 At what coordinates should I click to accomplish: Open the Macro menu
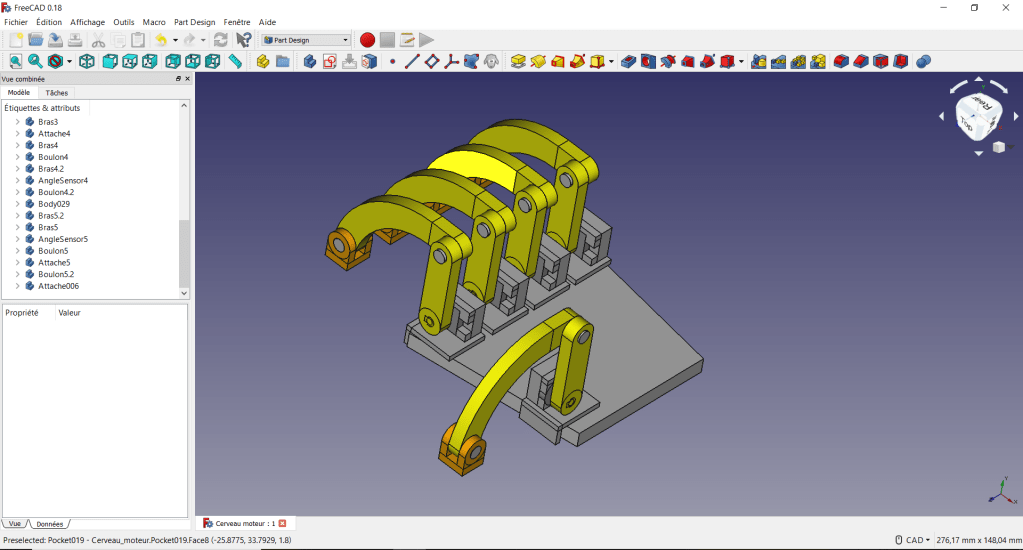154,22
